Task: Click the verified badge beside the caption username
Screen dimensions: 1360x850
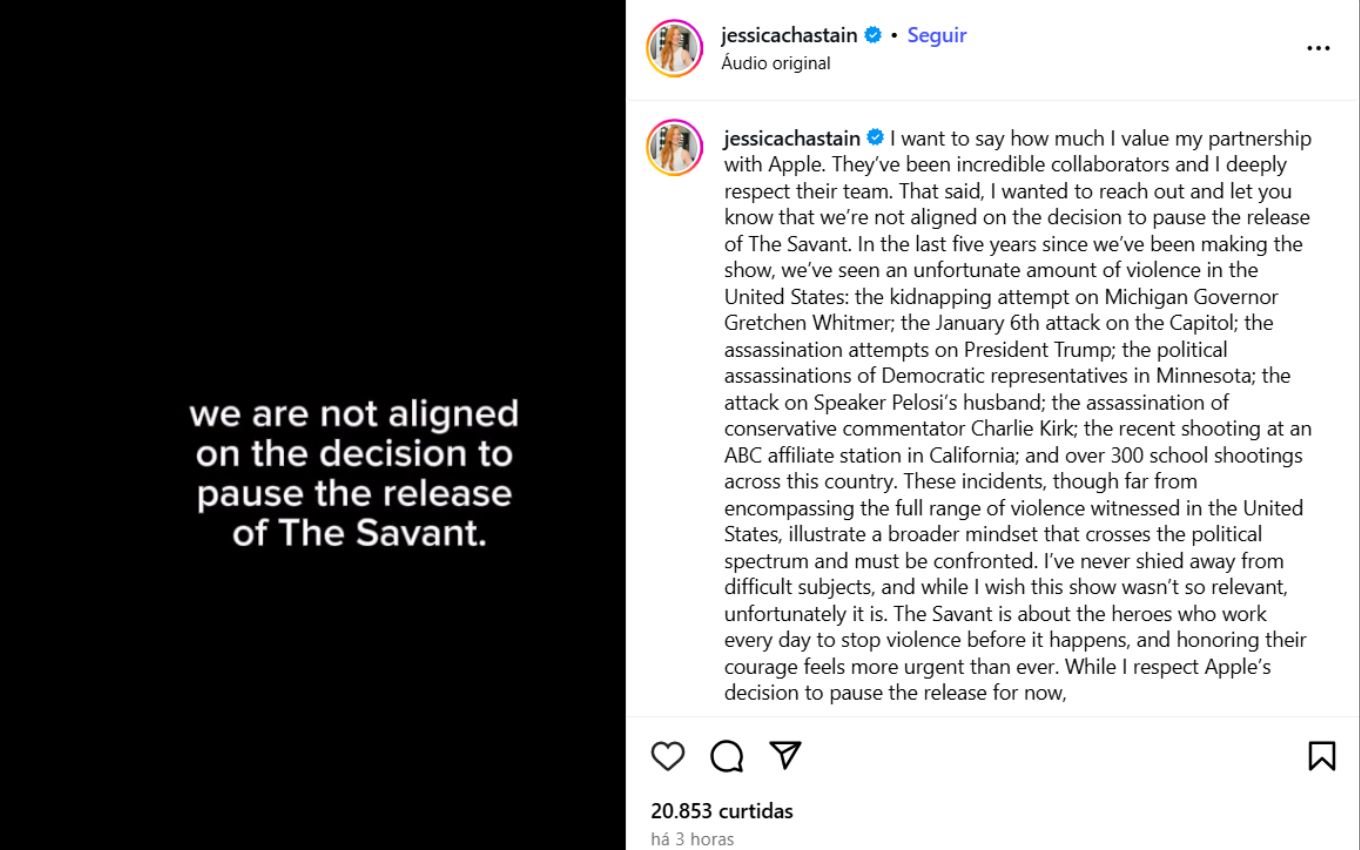Action: point(875,138)
